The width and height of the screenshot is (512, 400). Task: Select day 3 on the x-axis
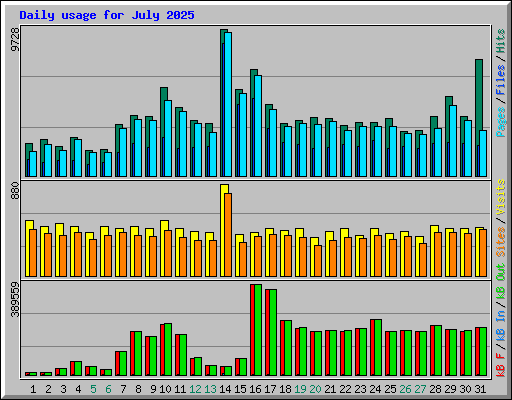pos(63,389)
